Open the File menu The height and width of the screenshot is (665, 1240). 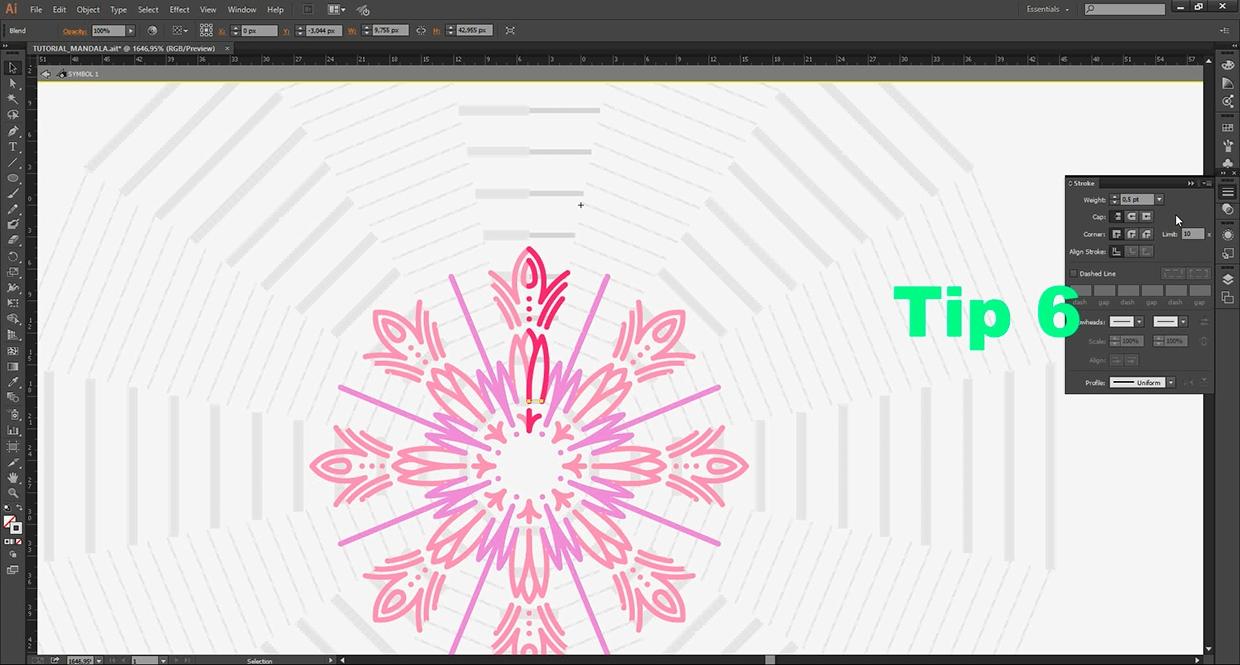pos(36,10)
